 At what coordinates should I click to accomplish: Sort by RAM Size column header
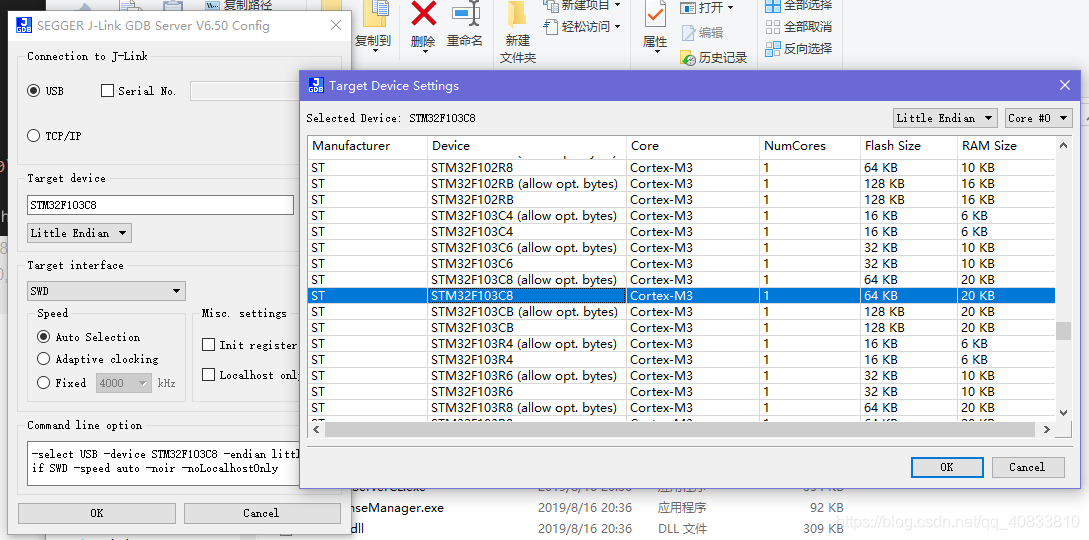[x=1006, y=146]
